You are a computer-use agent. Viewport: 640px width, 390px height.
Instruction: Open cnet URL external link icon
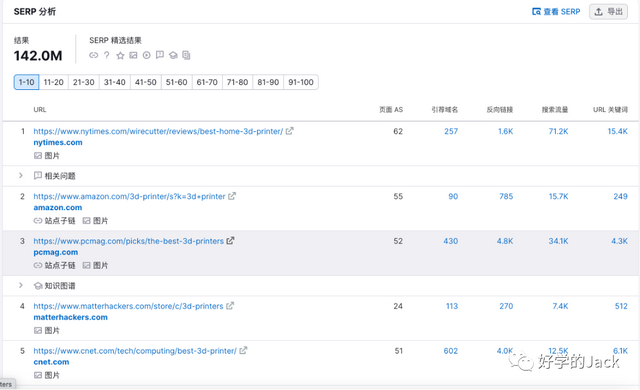click(243, 350)
